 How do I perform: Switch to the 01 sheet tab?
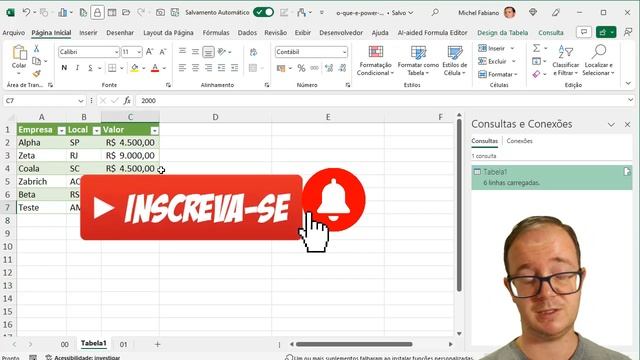[123, 344]
